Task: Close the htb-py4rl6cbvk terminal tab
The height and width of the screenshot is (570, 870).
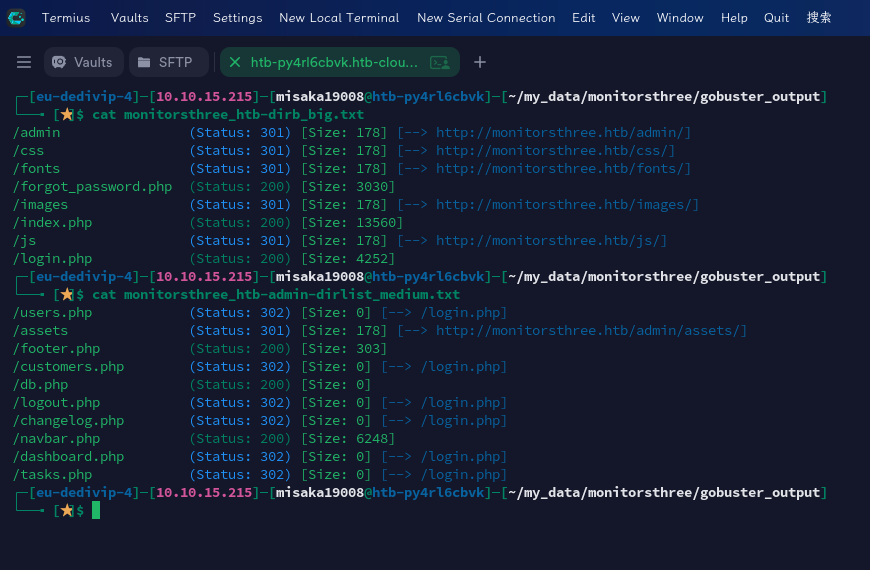Action: pyautogui.click(x=235, y=62)
